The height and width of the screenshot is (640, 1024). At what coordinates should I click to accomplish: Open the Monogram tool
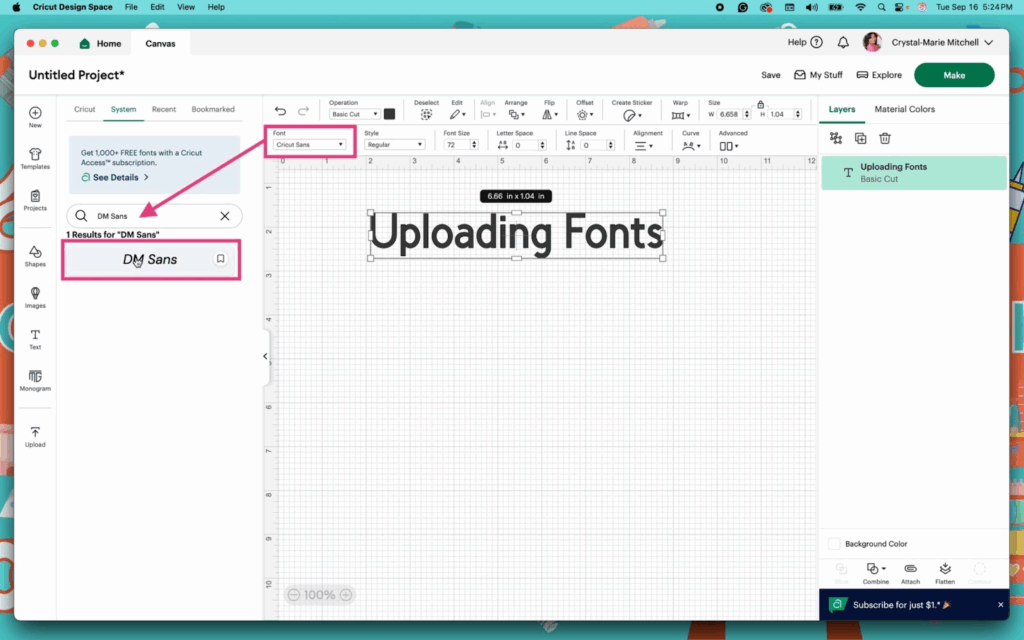pos(35,380)
